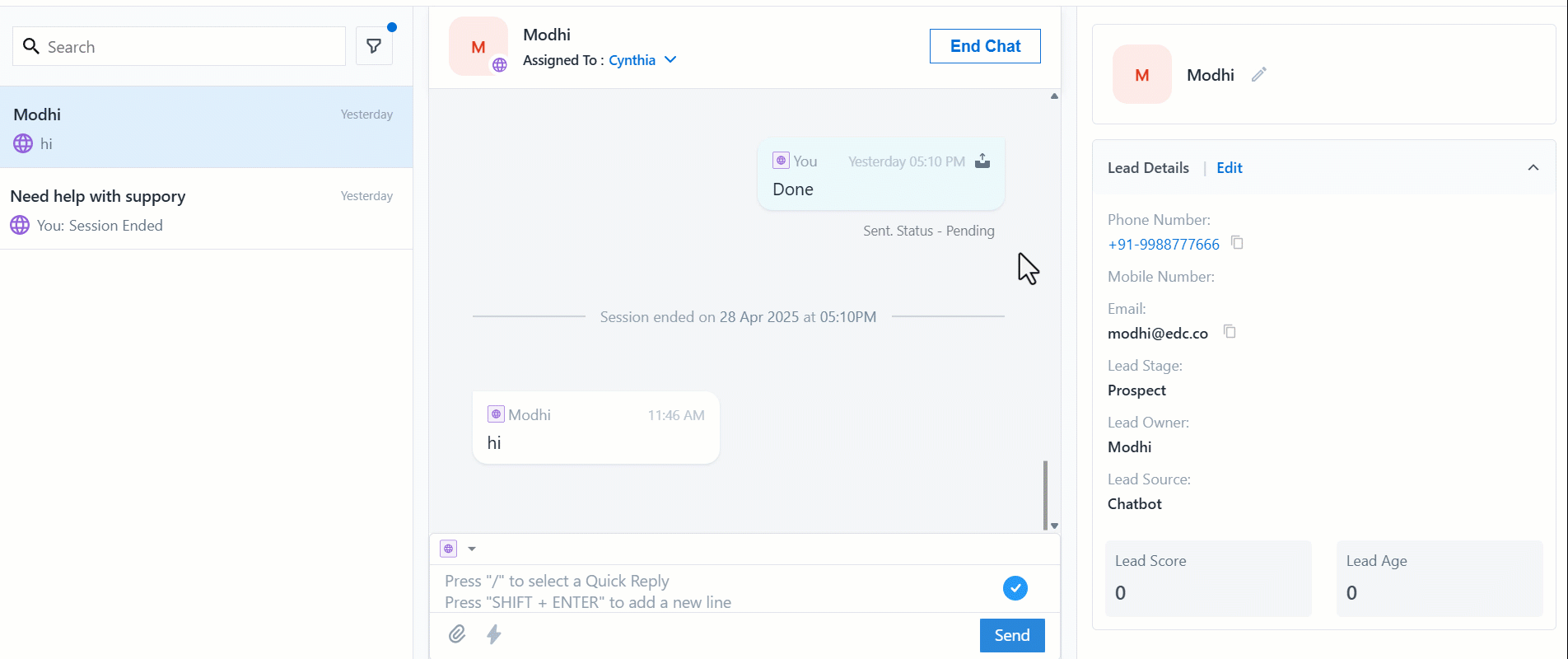Click 'Sent. Status - Pending' label
The width and height of the screenshot is (1568, 659).
929,231
